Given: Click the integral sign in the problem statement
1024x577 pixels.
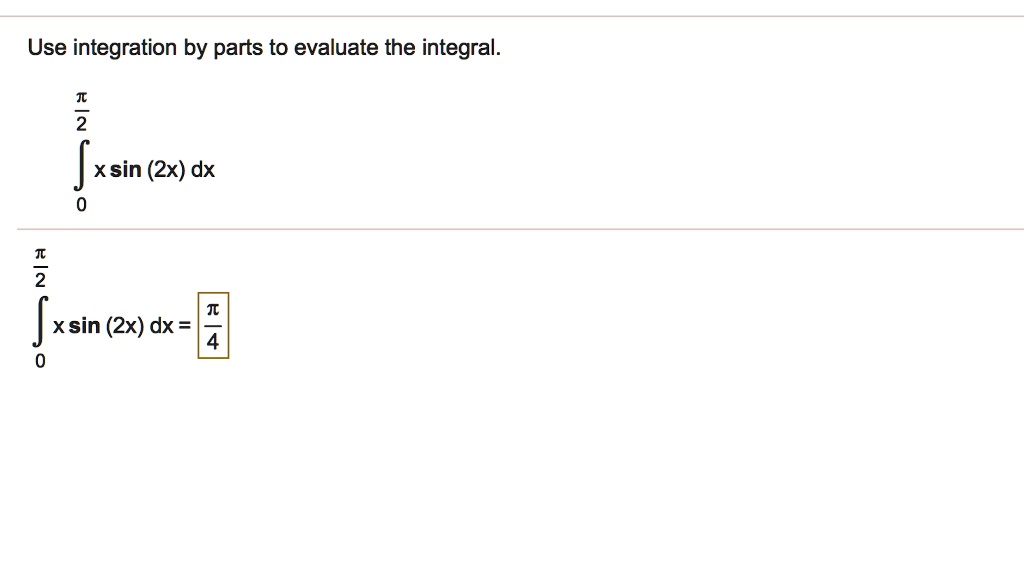Looking at the screenshot, I should point(81,170).
